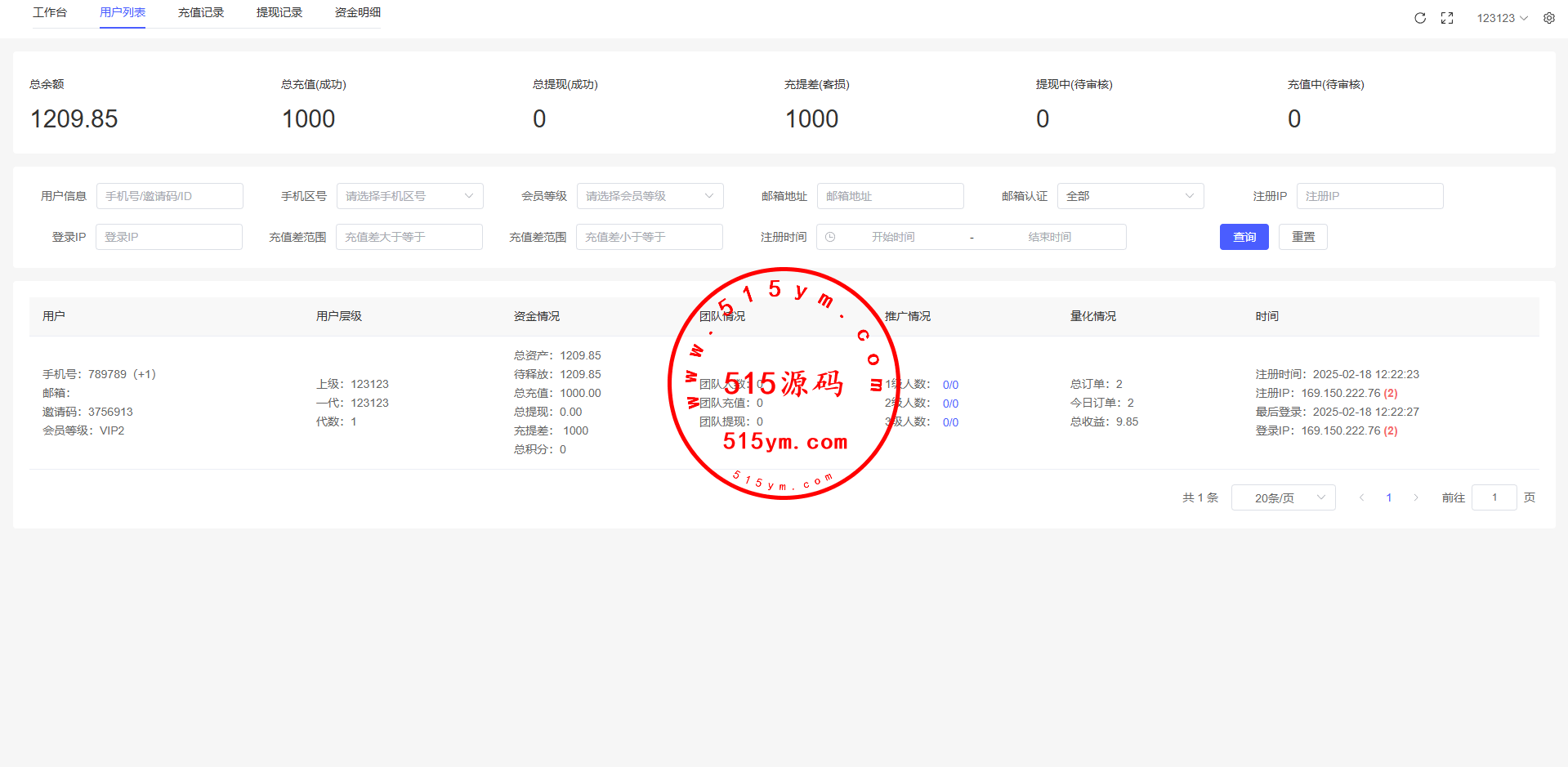The image size is (1568, 767).
Task: Go to the previous page arrow
Action: 1361,497
